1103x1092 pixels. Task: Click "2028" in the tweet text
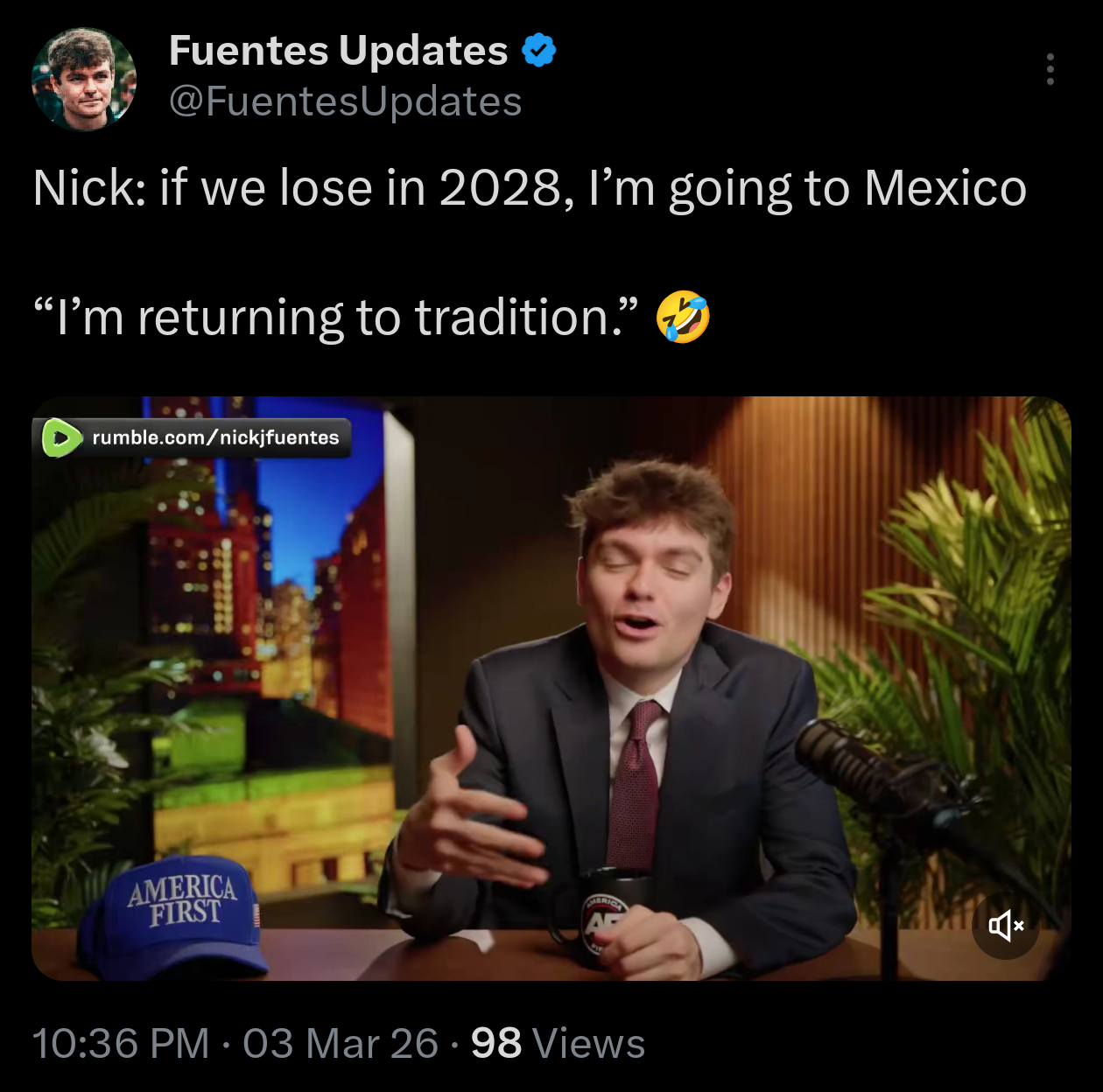(x=499, y=188)
